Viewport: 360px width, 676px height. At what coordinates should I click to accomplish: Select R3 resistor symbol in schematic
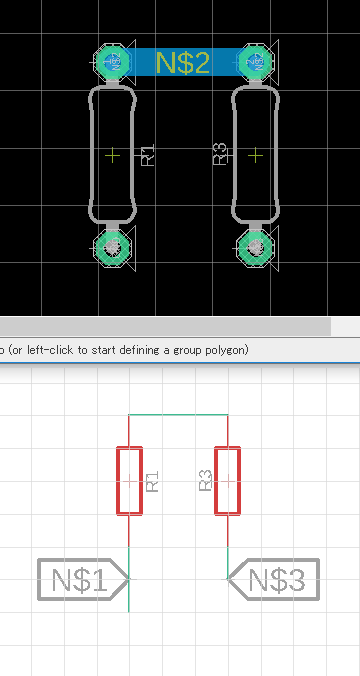click(x=228, y=481)
